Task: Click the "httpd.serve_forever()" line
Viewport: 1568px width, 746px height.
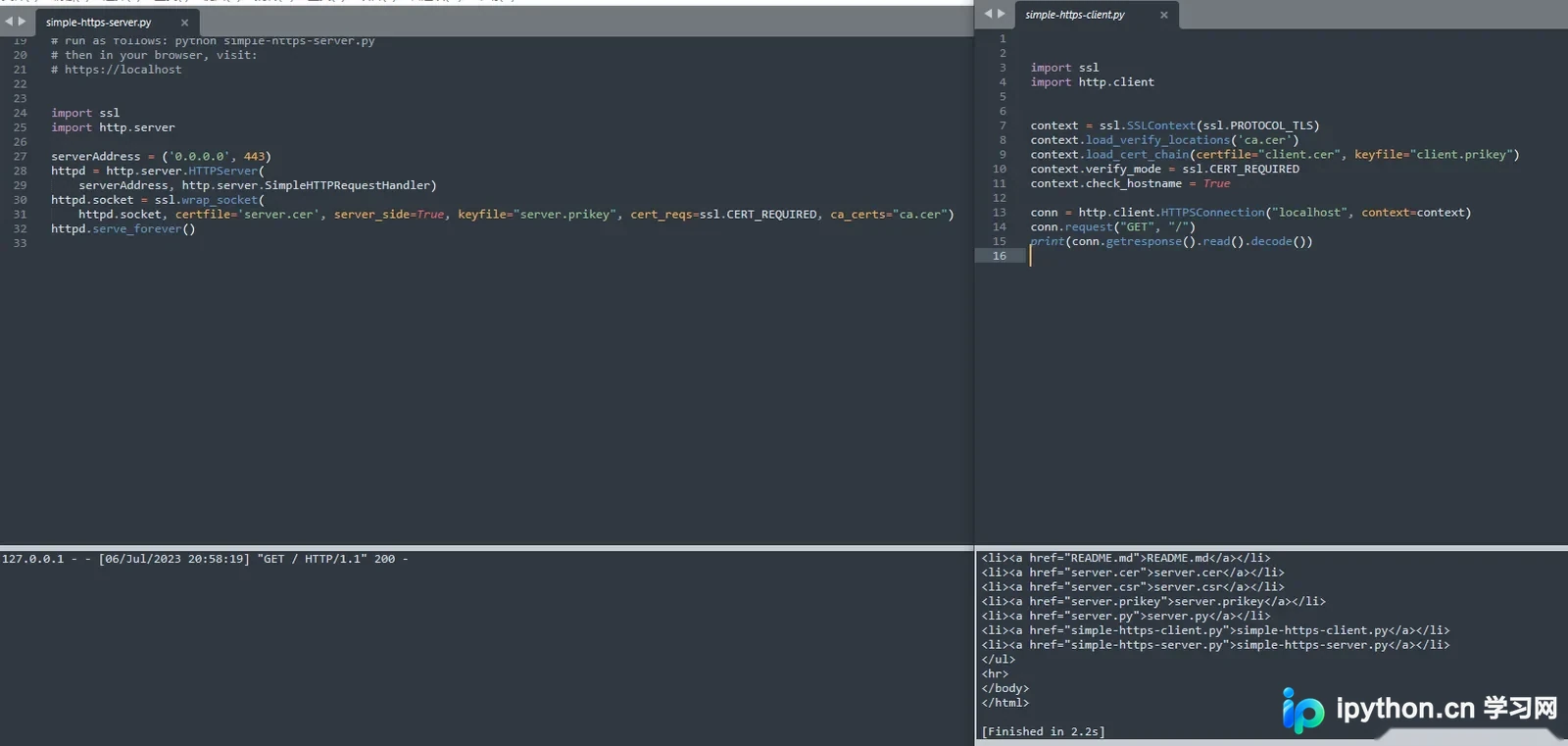Action: (x=123, y=229)
